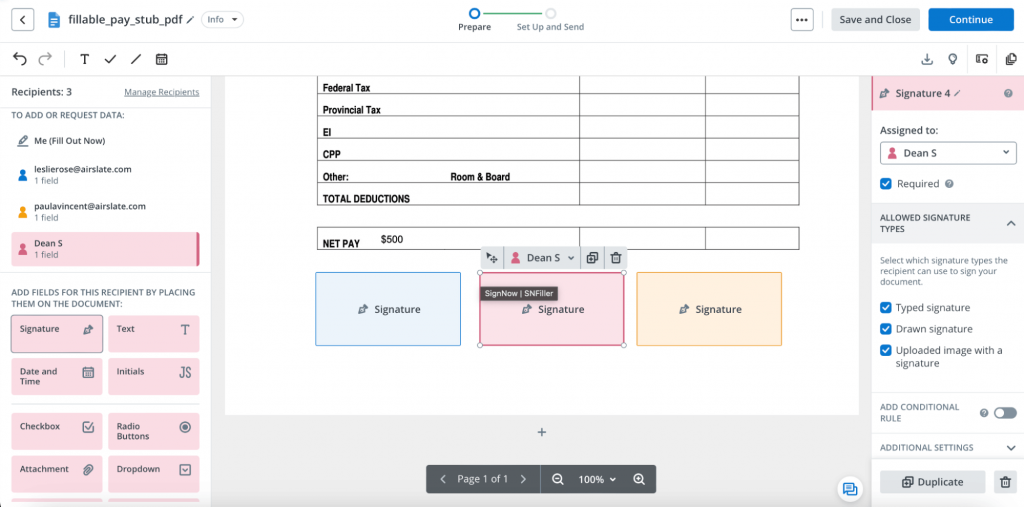Expand the Additional Settings section
This screenshot has height=507, width=1024.
(x=1010, y=448)
